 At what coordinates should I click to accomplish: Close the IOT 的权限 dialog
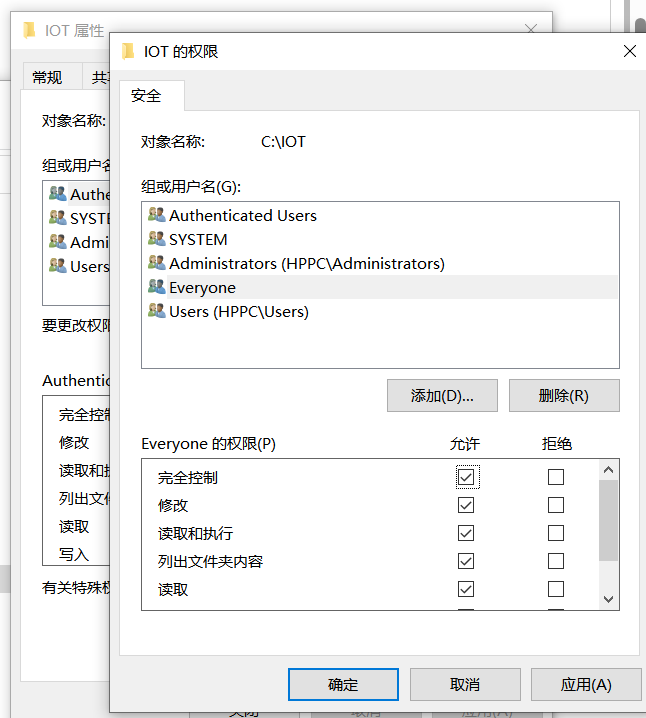(629, 51)
